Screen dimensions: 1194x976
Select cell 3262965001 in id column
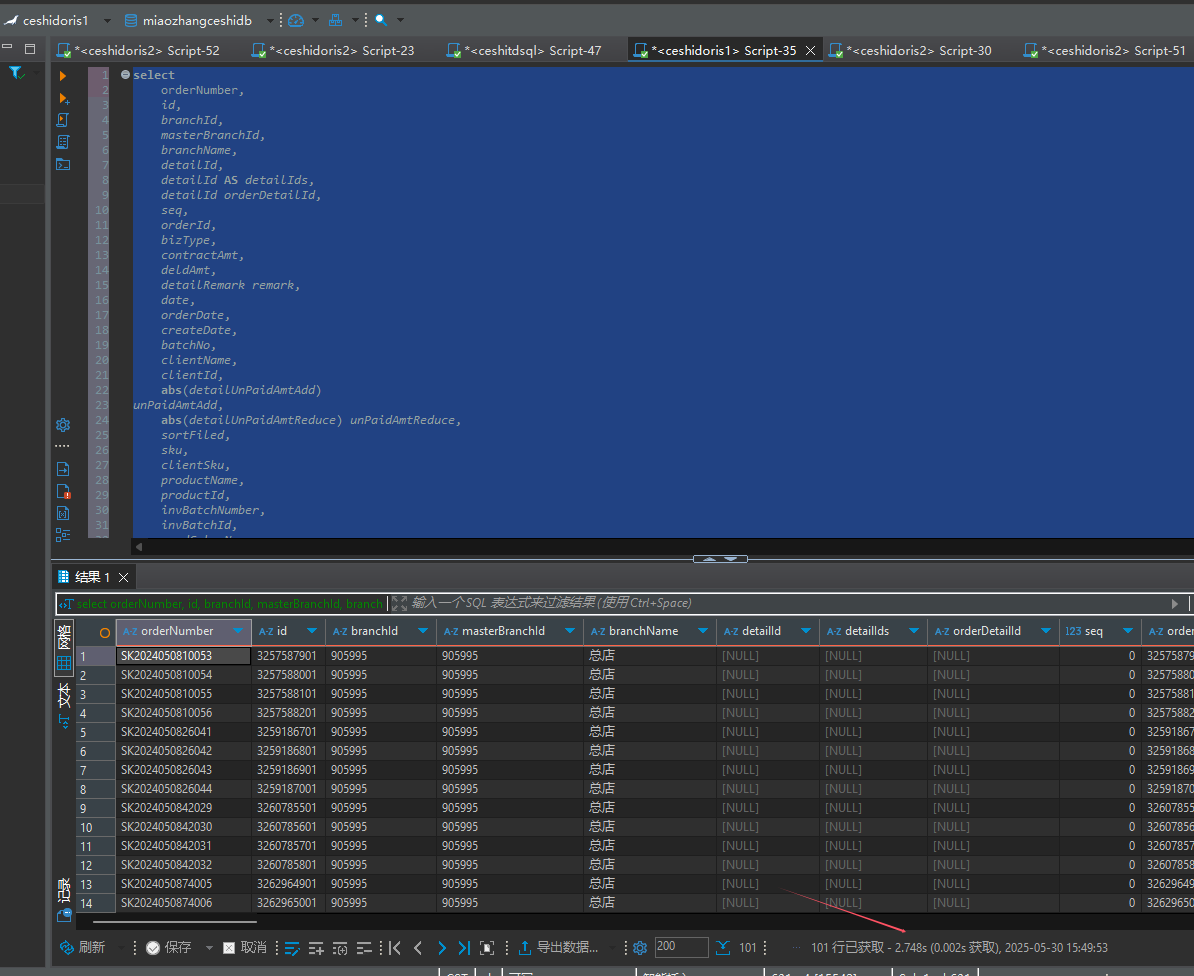288,903
